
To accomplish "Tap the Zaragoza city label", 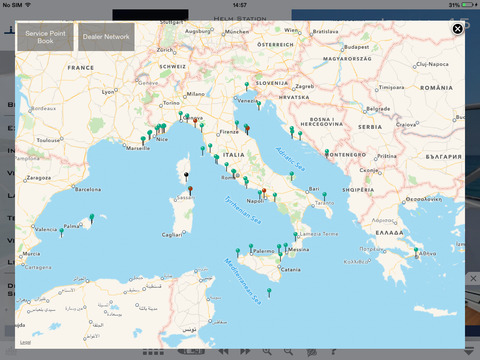I will click(x=39, y=178).
